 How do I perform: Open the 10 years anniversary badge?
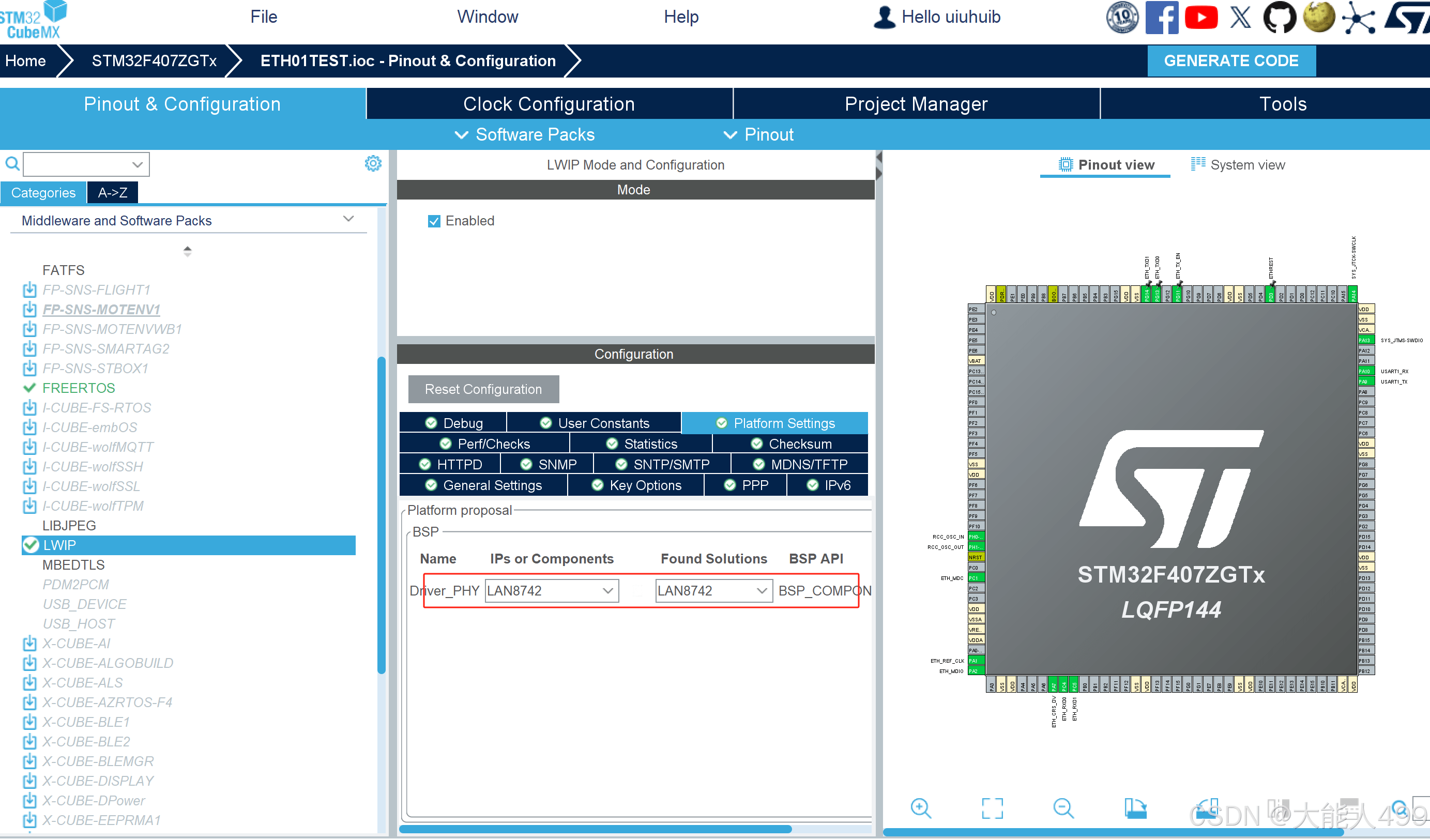click(1122, 17)
